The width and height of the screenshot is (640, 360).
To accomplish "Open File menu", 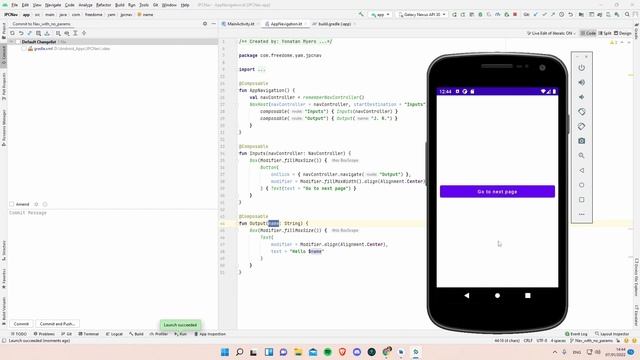I will pyautogui.click(x=14, y=5).
